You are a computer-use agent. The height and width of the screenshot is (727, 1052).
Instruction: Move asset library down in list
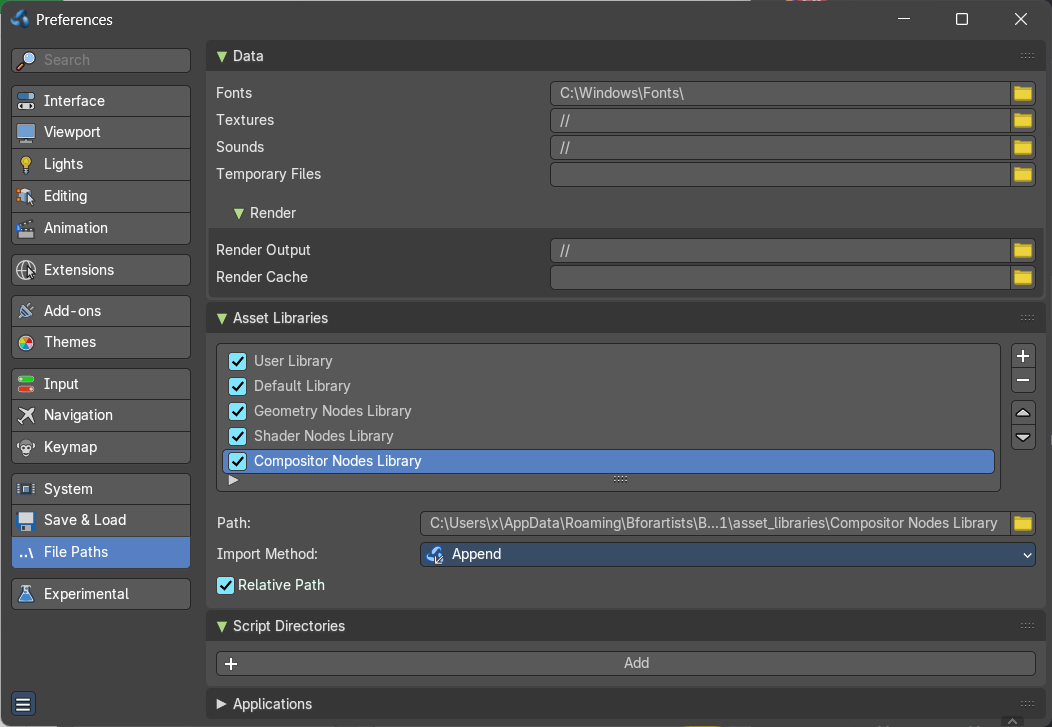1022,437
